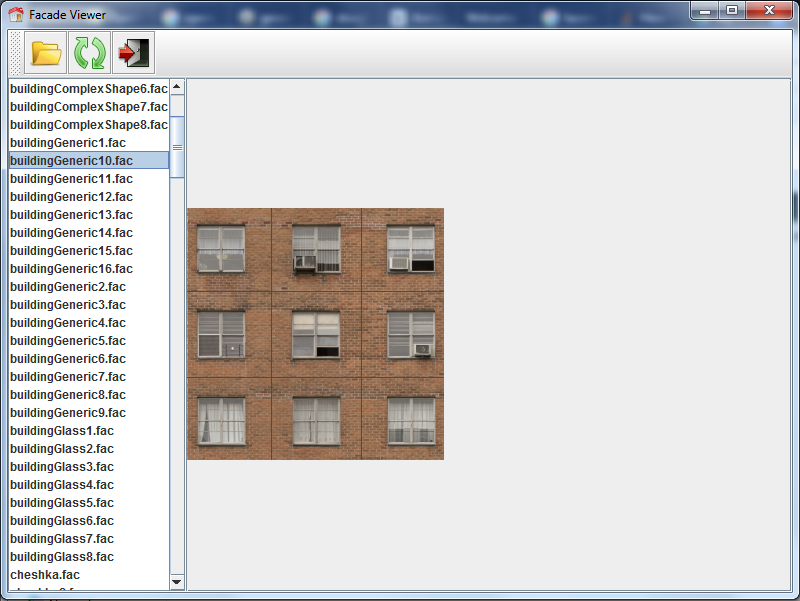The width and height of the screenshot is (800, 601).
Task: Exit the application via the door icon
Action: point(134,53)
